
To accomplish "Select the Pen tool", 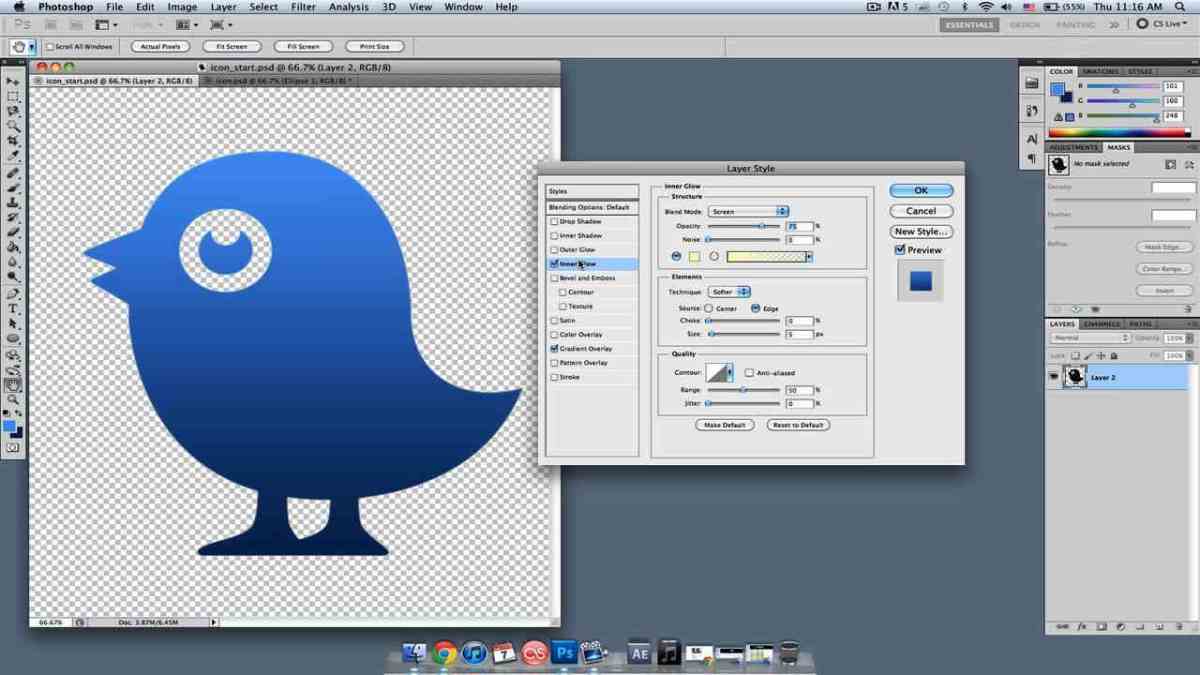I will pyautogui.click(x=13, y=294).
